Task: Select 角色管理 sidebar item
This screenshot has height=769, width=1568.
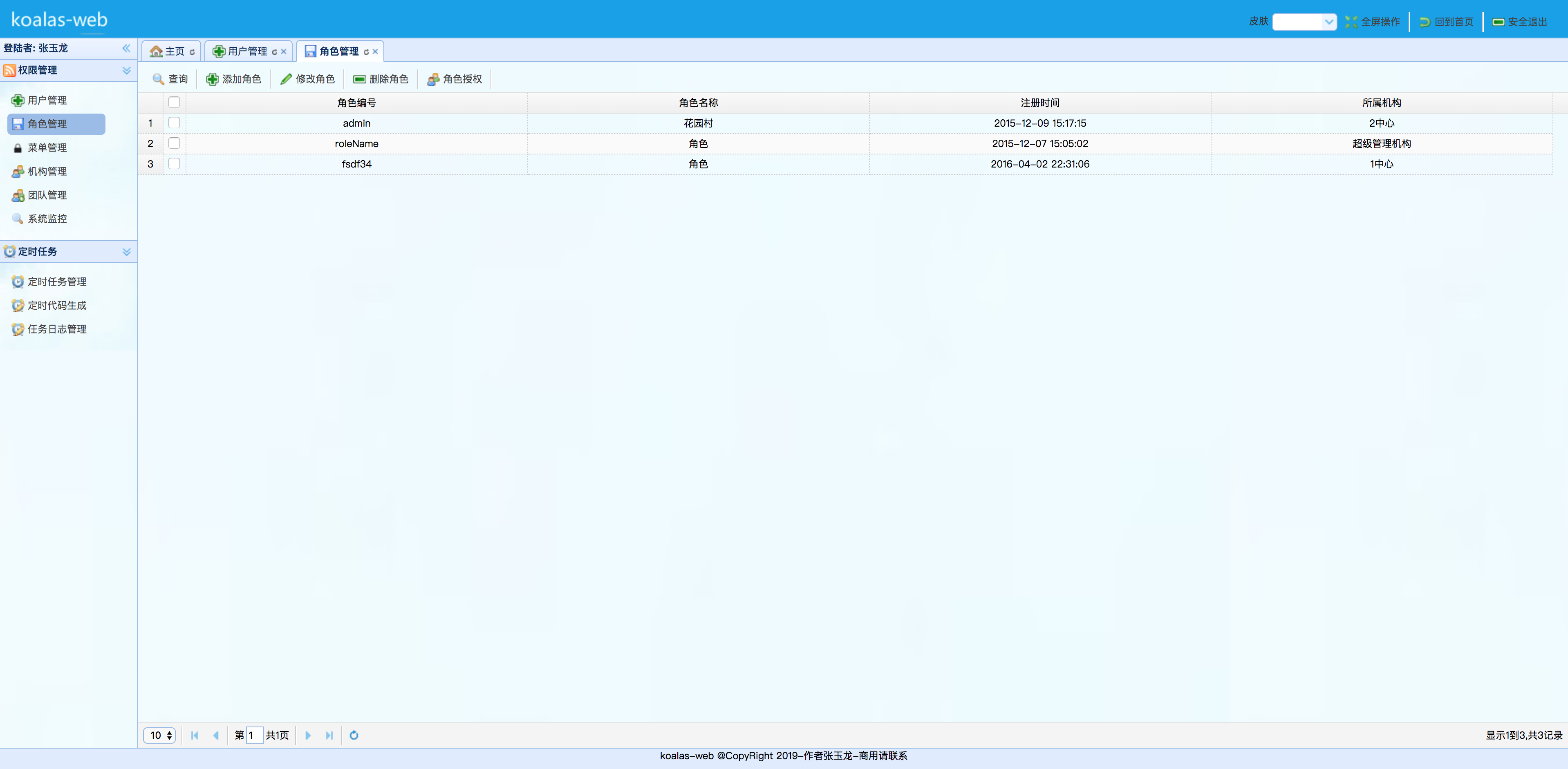Action: tap(56, 124)
